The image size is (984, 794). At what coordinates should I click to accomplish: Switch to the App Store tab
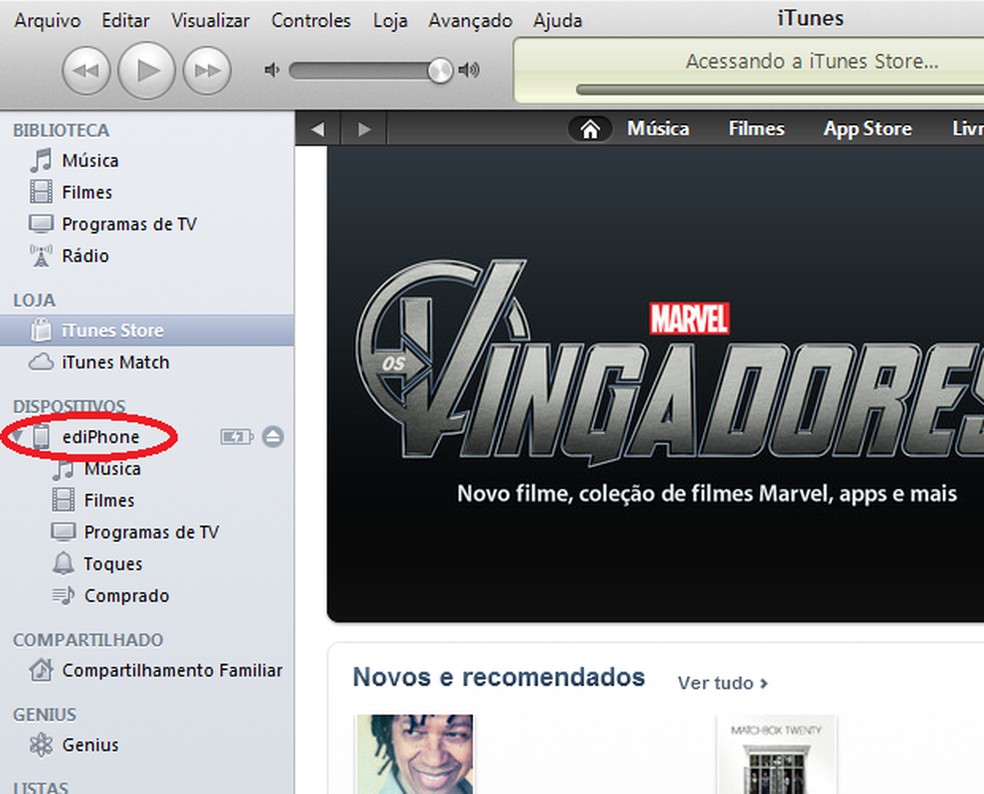[x=867, y=129]
